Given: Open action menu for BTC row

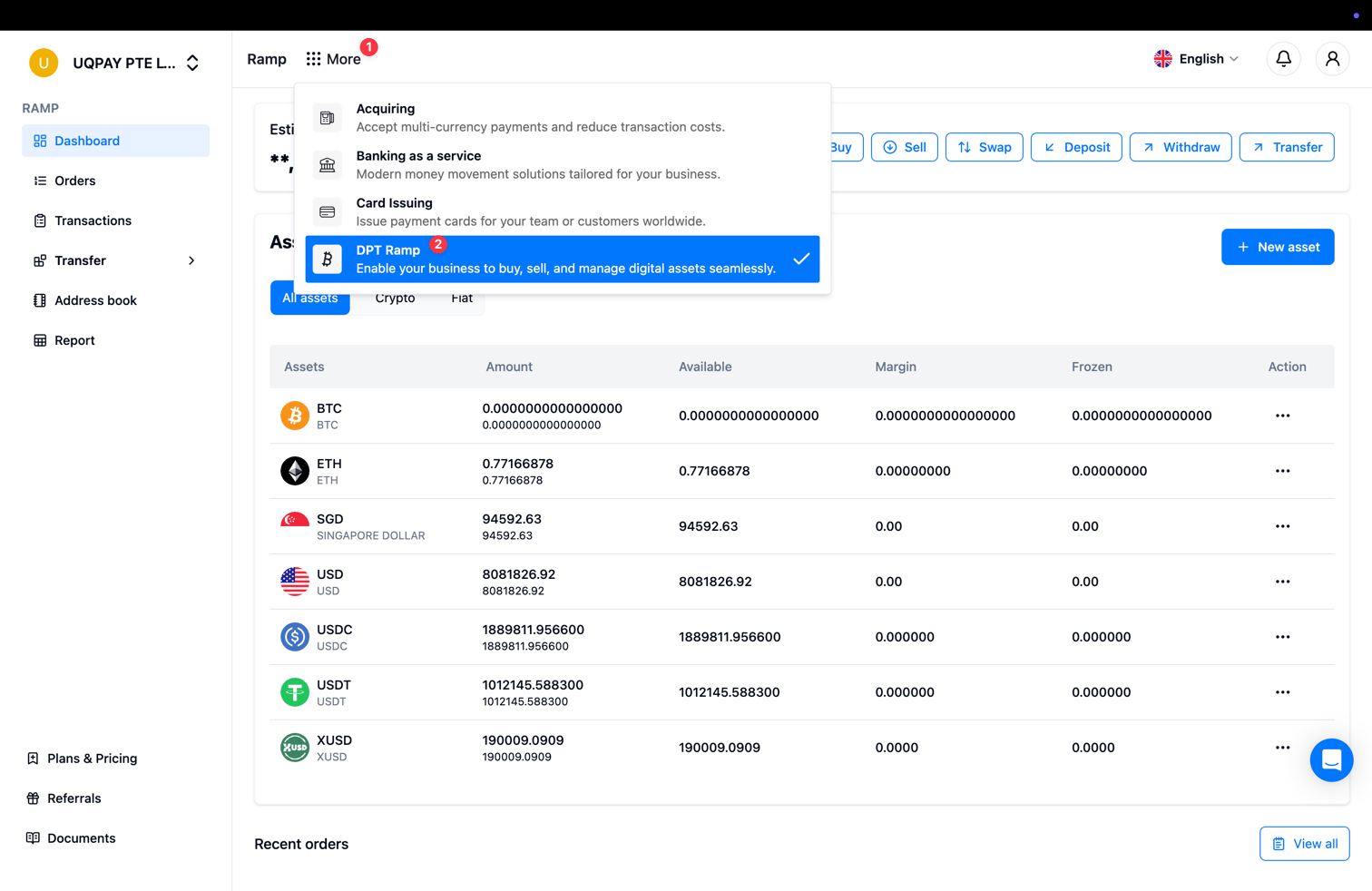Looking at the screenshot, I should (1282, 416).
